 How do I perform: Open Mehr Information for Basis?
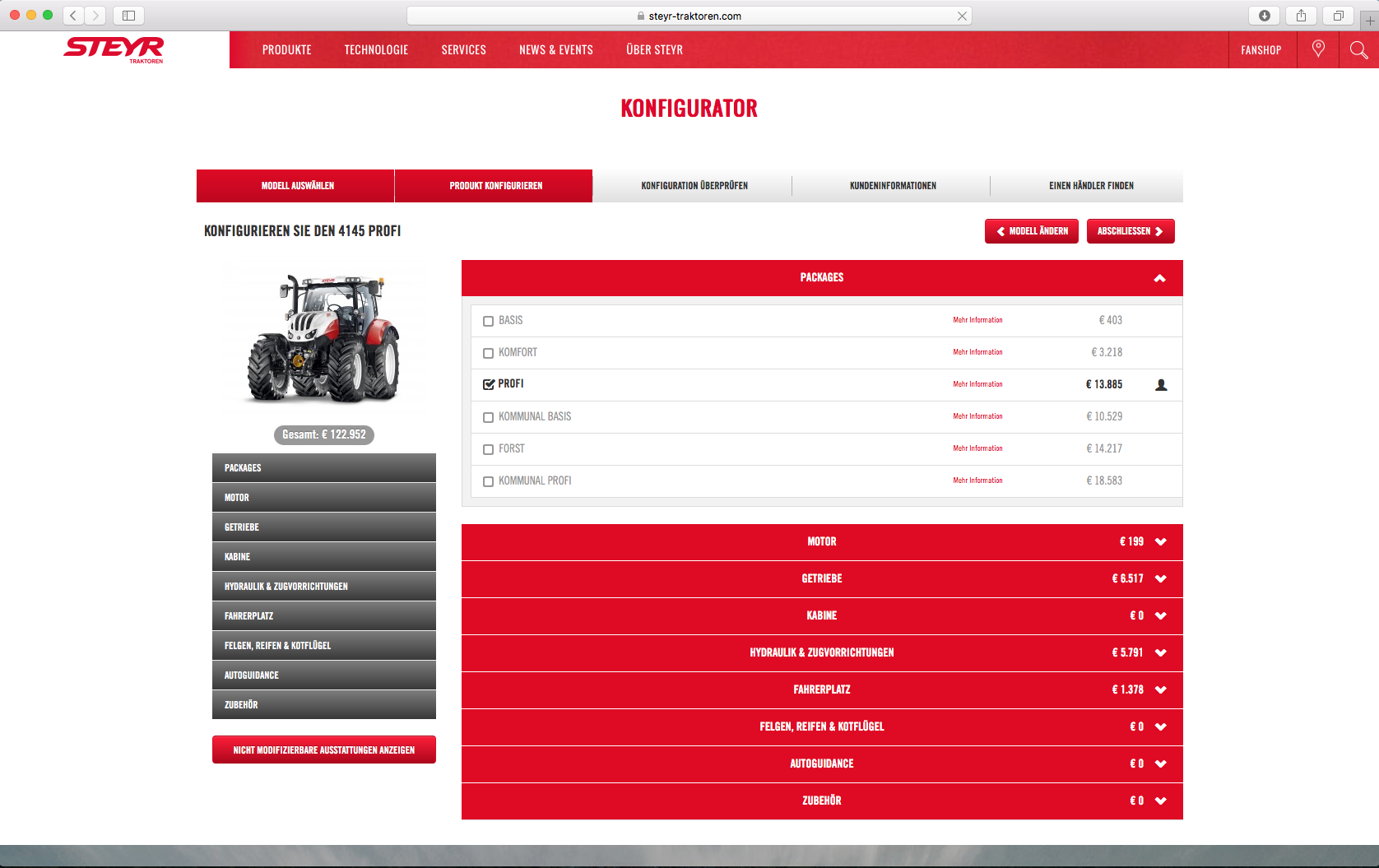[977, 320]
